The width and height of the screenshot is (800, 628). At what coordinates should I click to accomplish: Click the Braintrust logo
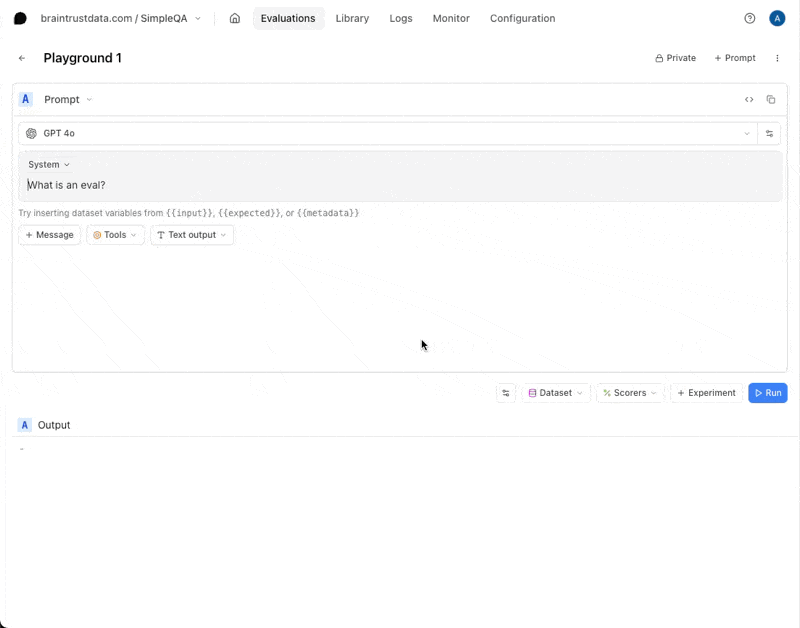click(x=20, y=18)
